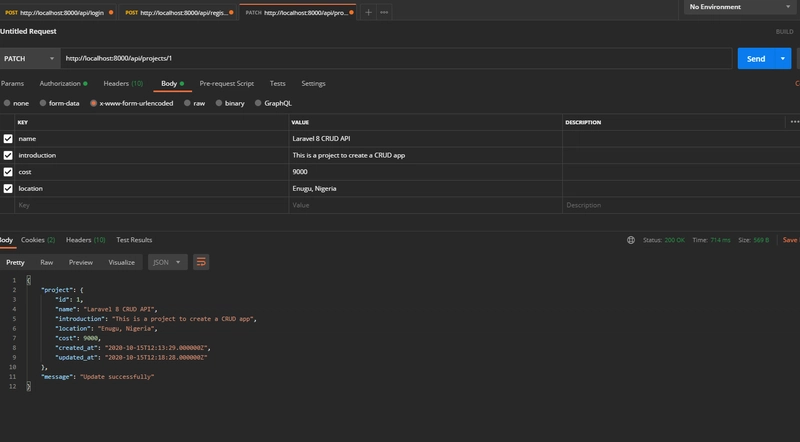Screen dimensions: 800x442
Task: Open tab options ellipsis menu
Action: click(384, 12)
